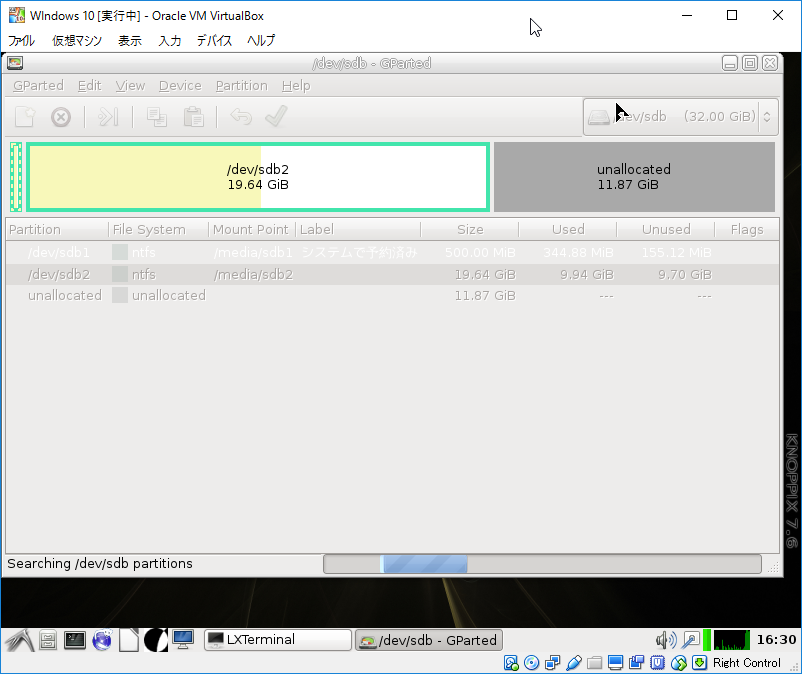Click the Undo last operation icon
Image resolution: width=802 pixels, height=674 pixels.
coord(241,117)
